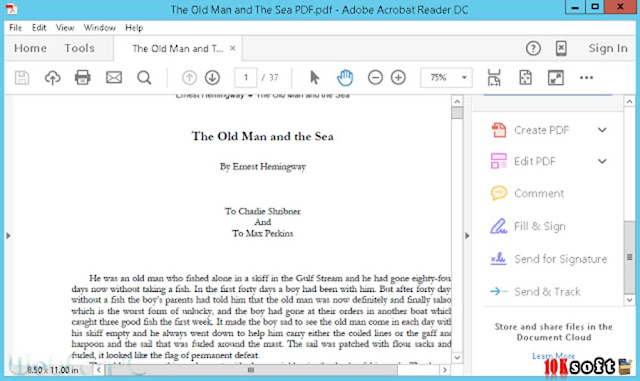Click the Send & Track arrow icon
This screenshot has width=640, height=381.
click(x=499, y=291)
